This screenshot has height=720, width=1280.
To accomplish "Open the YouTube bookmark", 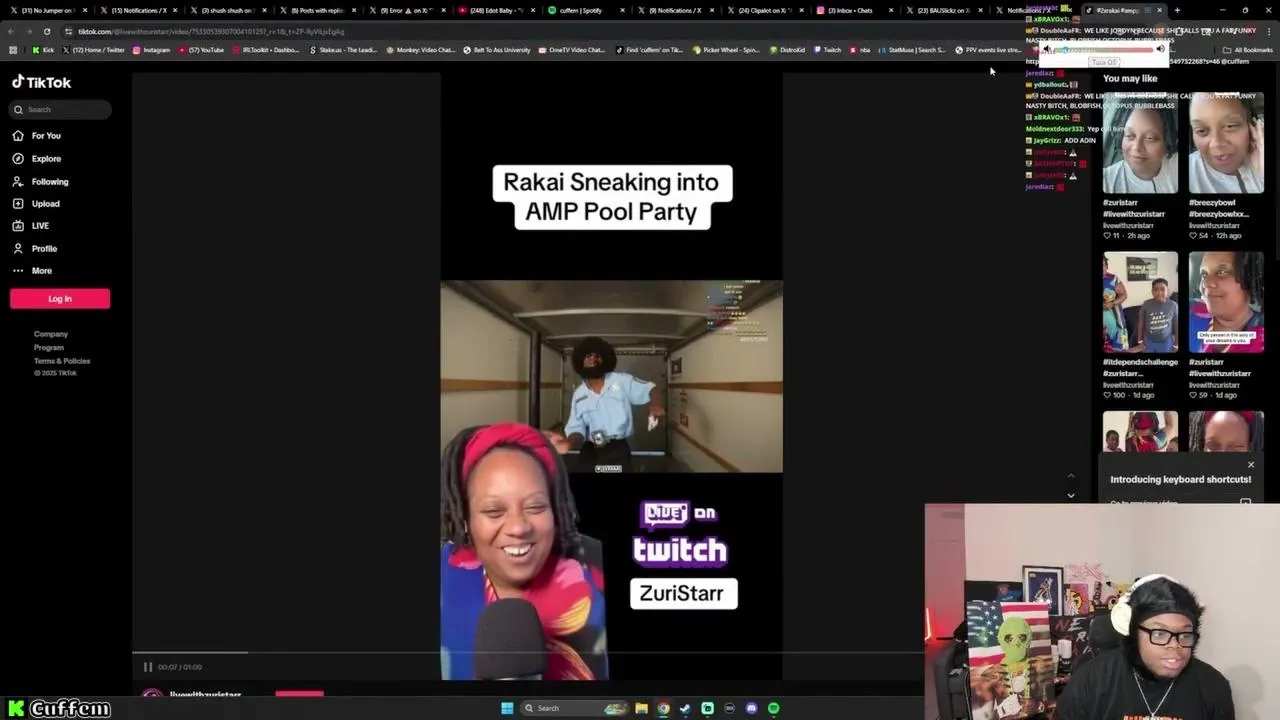I will 201,50.
